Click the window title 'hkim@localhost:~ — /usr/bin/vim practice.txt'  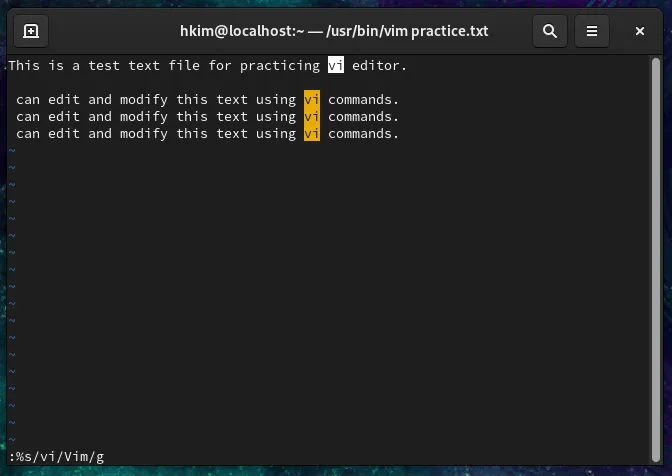pos(334,31)
